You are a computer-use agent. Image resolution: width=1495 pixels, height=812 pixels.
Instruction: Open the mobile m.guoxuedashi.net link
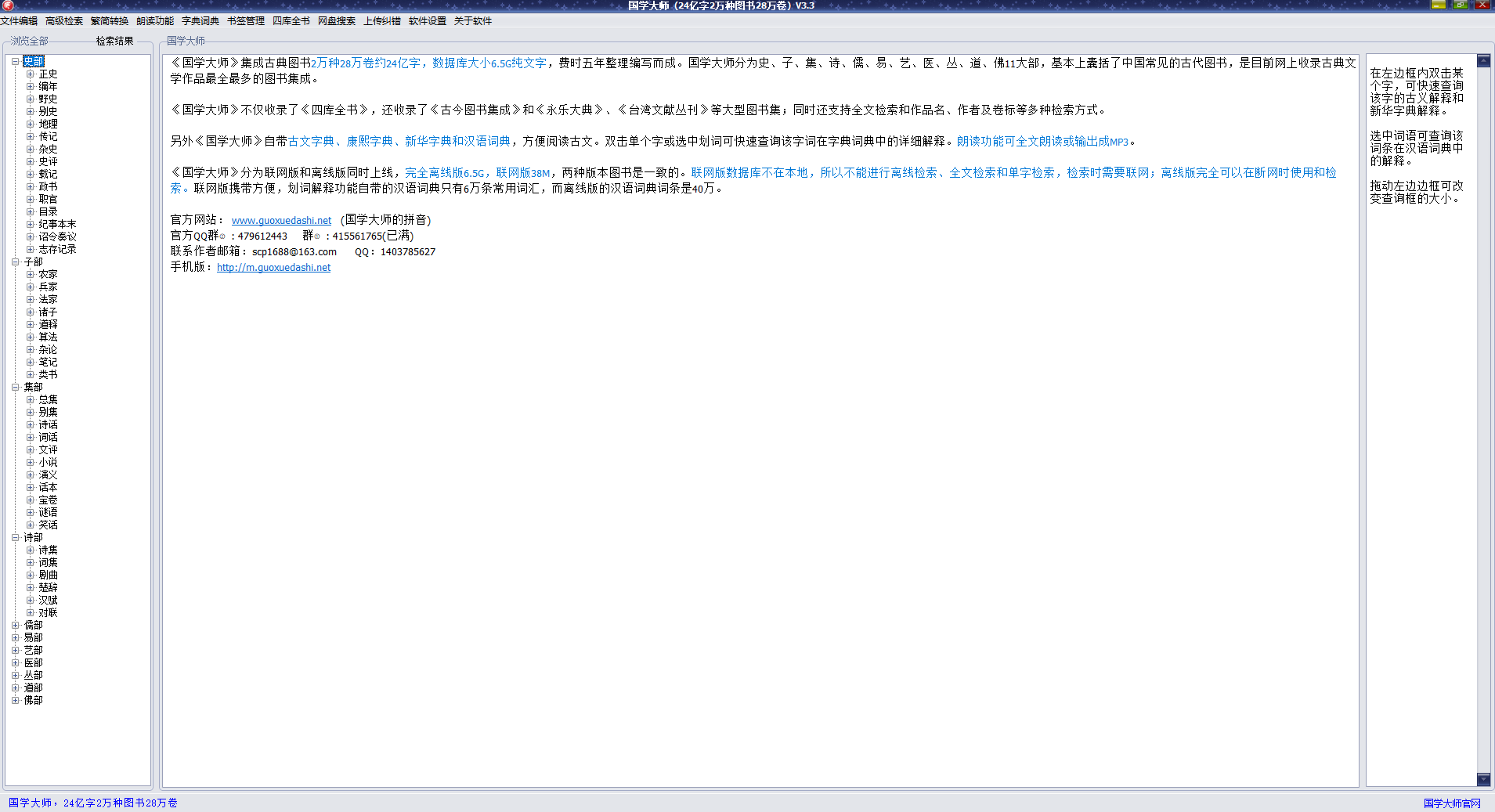(x=273, y=268)
